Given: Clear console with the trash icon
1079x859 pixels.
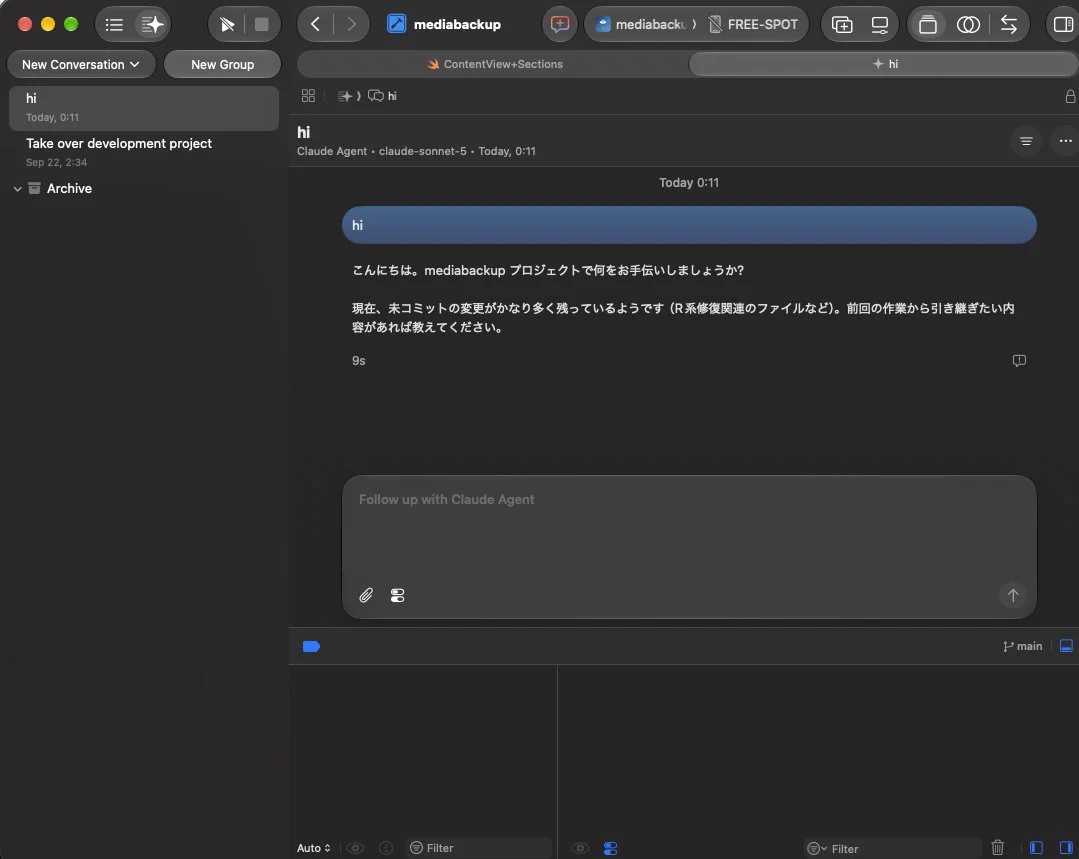Looking at the screenshot, I should [x=997, y=847].
